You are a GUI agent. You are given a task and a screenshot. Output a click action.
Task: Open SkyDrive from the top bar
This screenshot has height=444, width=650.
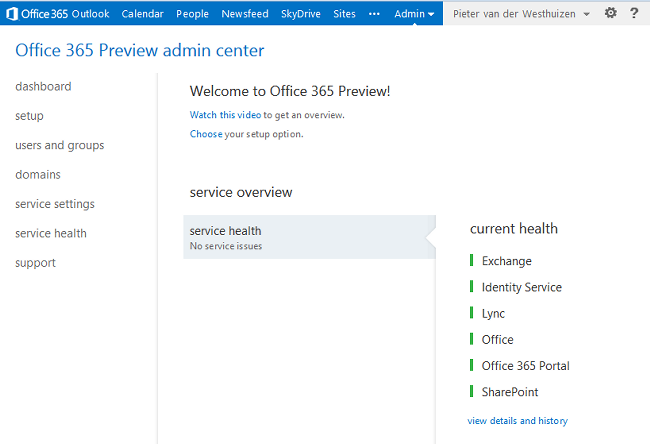[x=301, y=14]
